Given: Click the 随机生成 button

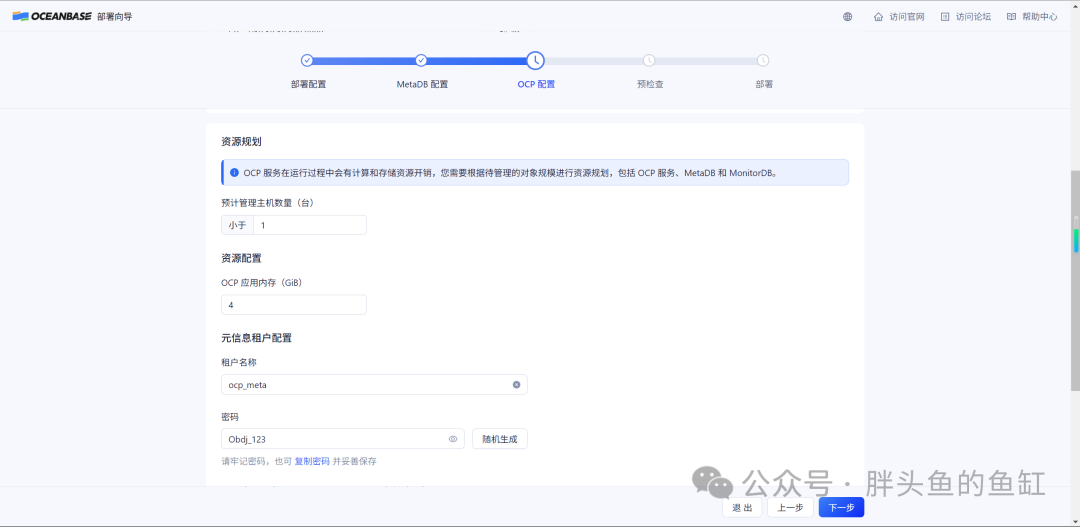Looking at the screenshot, I should 499,439.
